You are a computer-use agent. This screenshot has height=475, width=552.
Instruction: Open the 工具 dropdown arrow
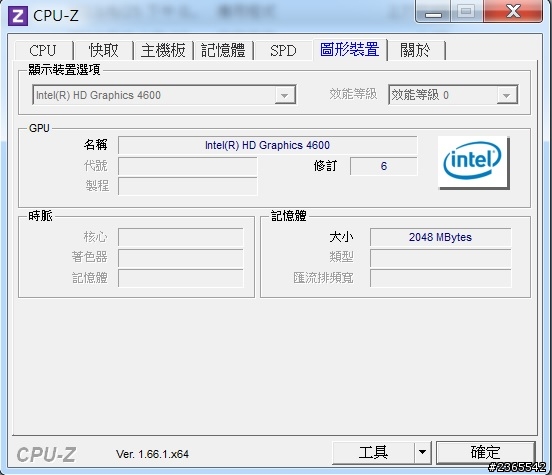pos(422,452)
